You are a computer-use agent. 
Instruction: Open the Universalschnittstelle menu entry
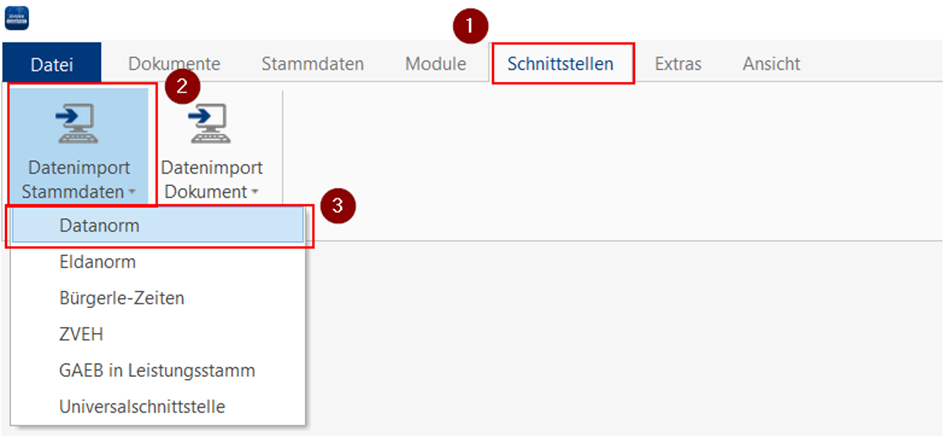coord(142,406)
